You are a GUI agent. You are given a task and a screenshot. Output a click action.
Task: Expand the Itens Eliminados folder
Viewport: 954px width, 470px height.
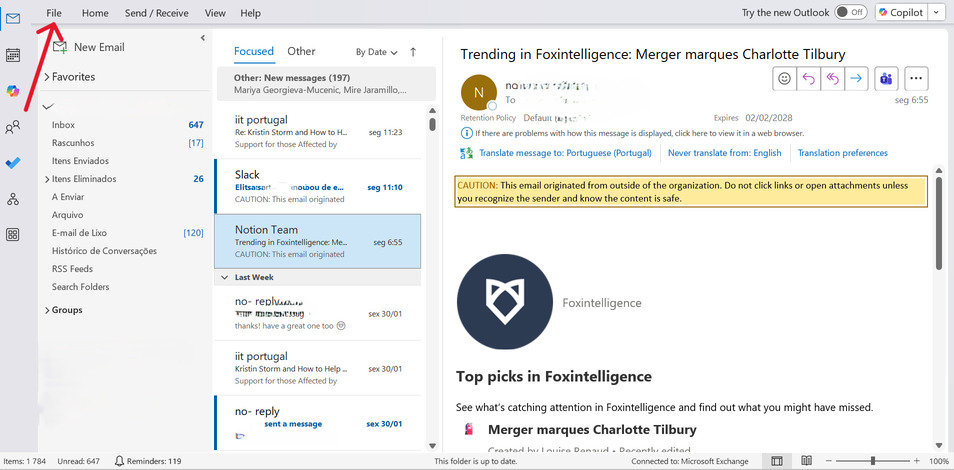pyautogui.click(x=47, y=179)
